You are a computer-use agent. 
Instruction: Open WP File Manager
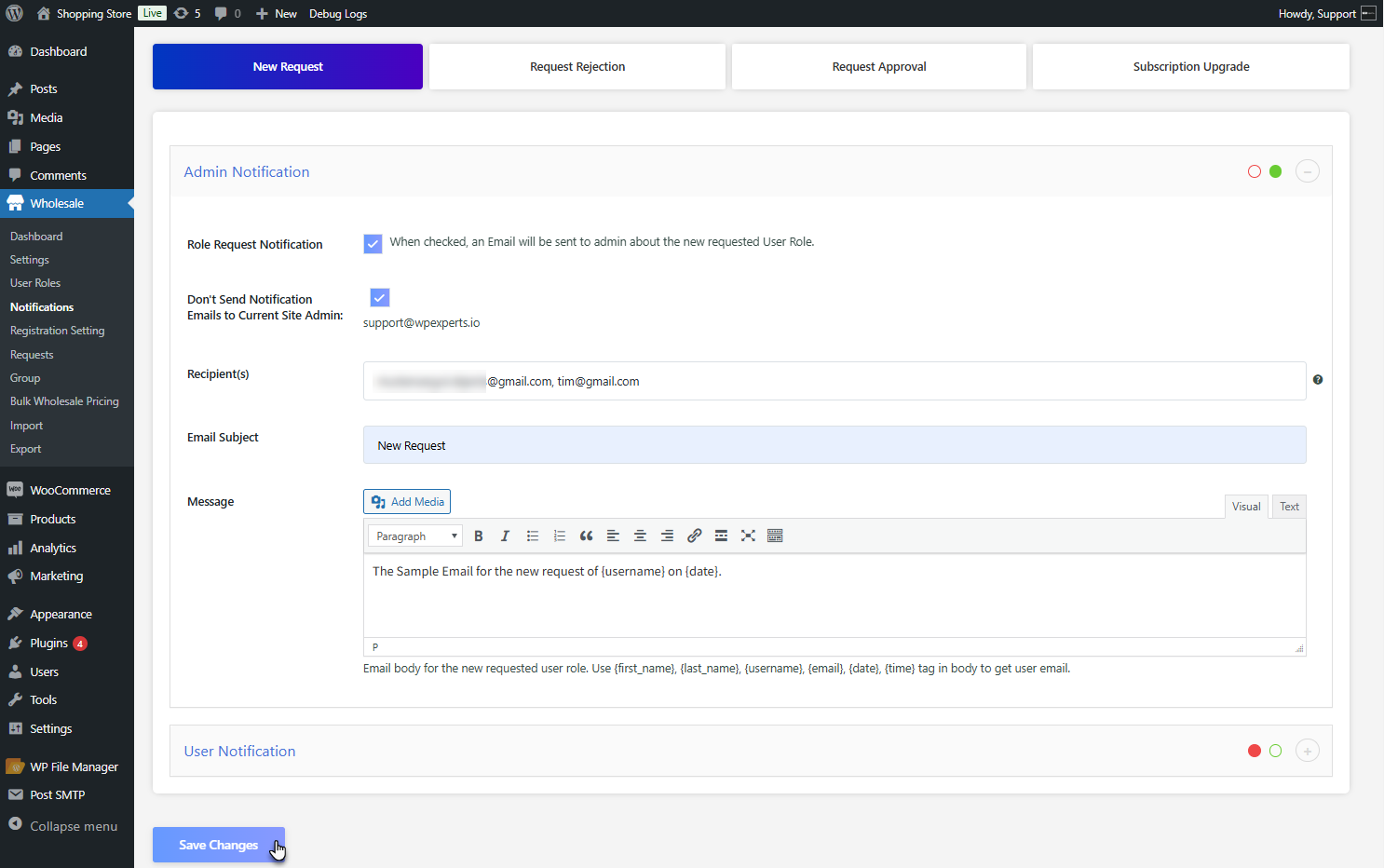(67, 766)
